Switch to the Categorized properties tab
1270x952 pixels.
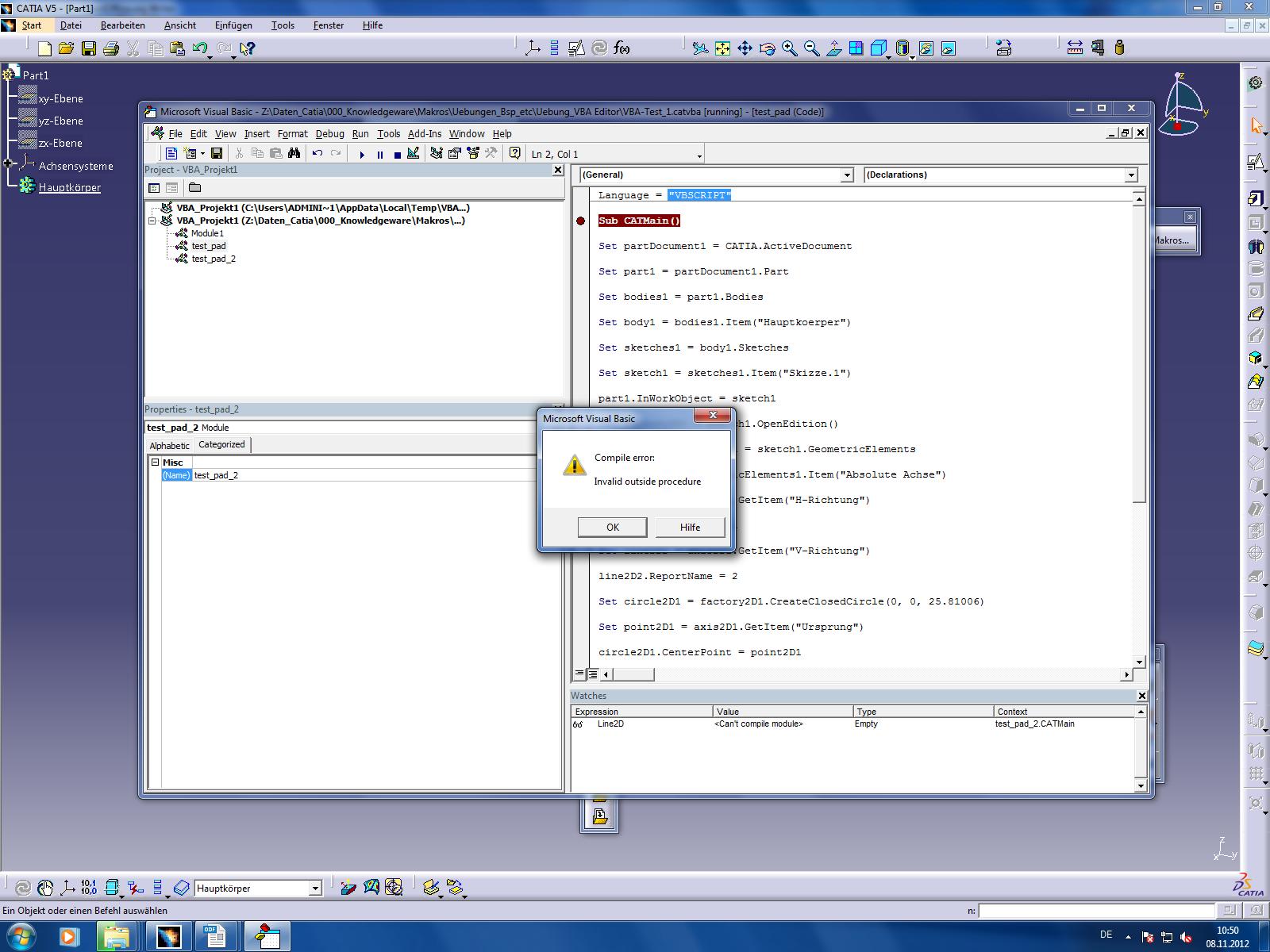(221, 444)
